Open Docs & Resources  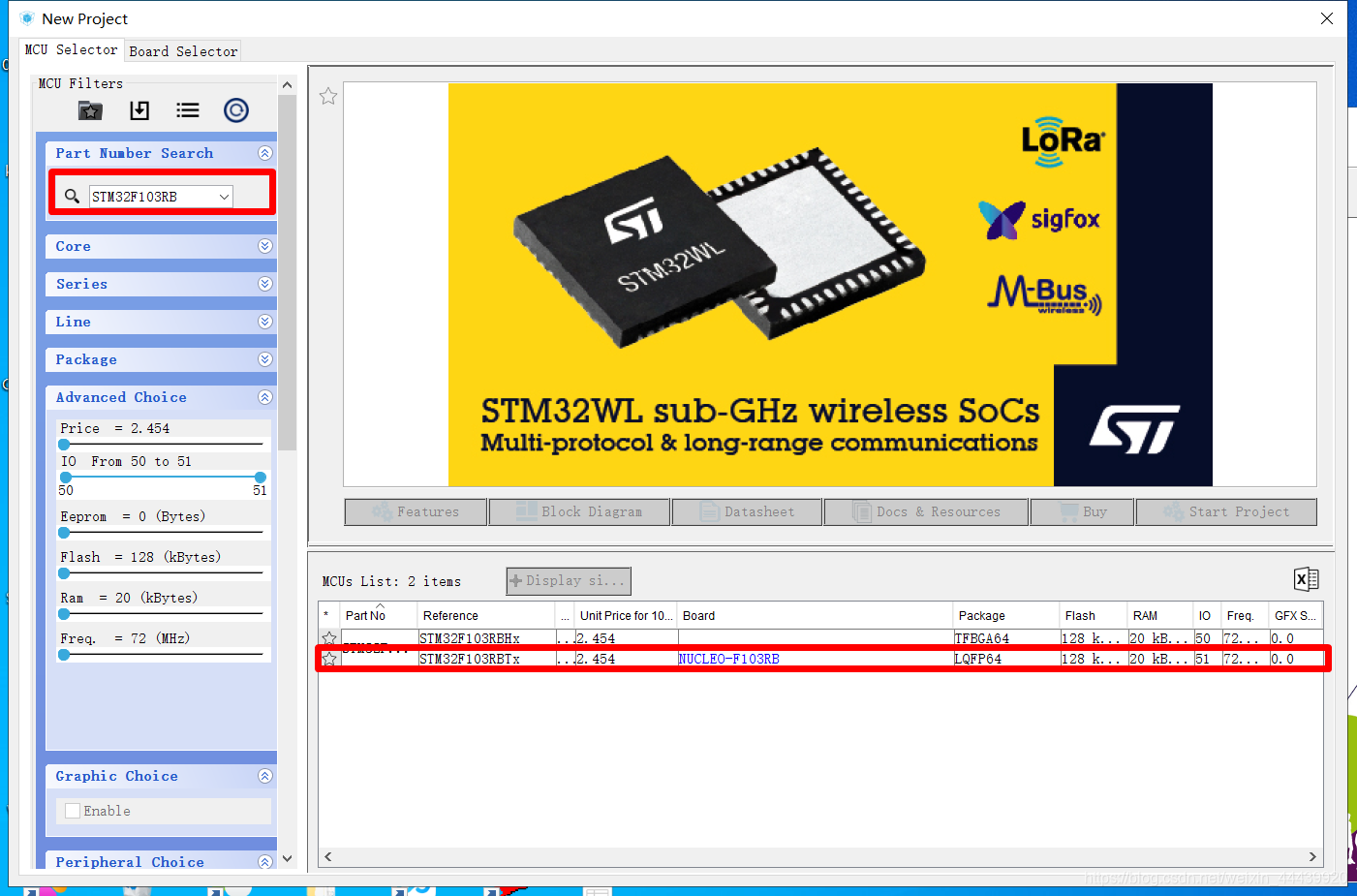(926, 511)
